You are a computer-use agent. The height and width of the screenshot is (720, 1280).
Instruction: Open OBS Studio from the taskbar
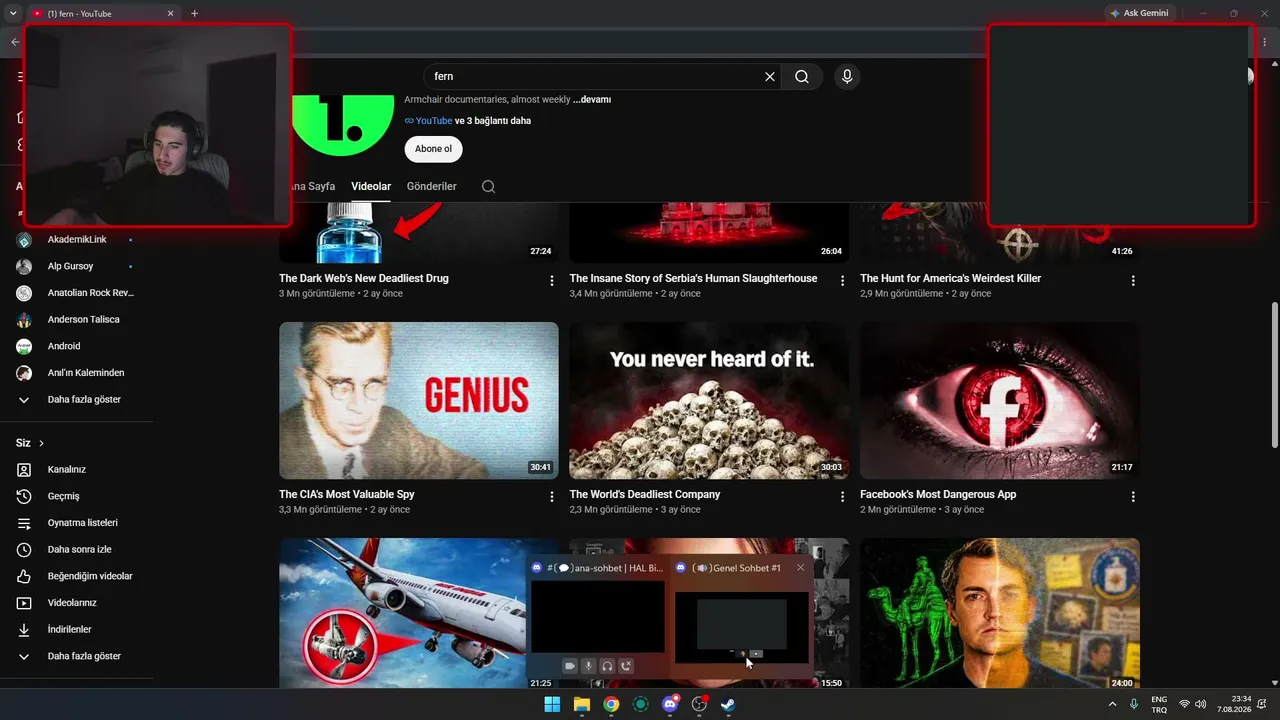pyautogui.click(x=700, y=704)
